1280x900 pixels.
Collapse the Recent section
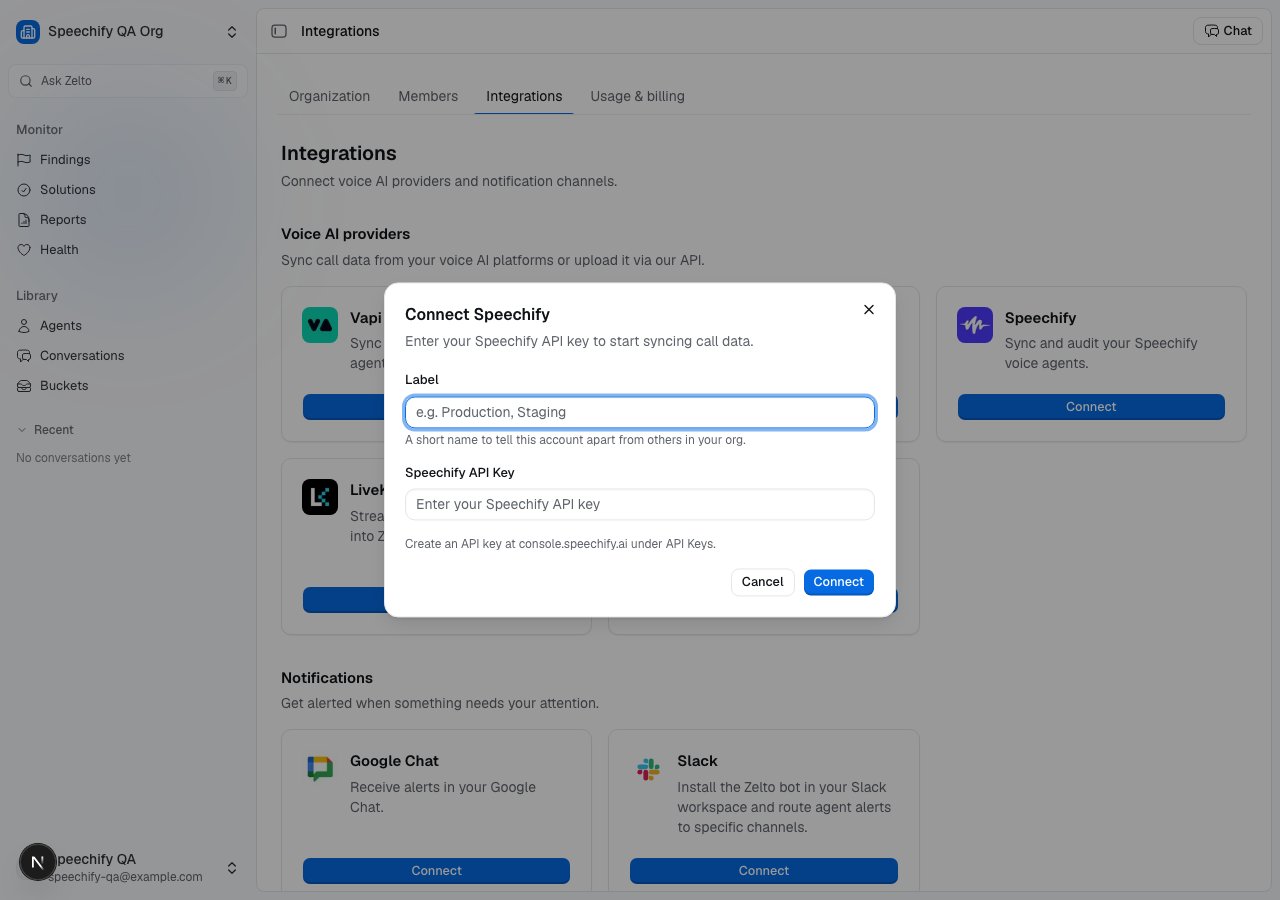coord(45,430)
